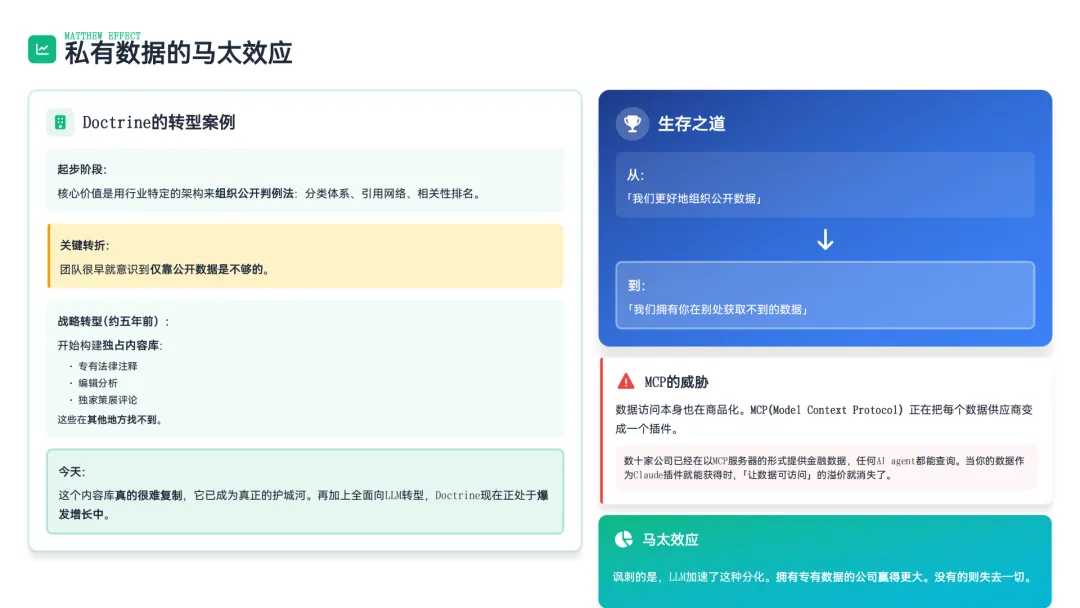Click the heading 马太效应 in the teal card

tap(670, 540)
